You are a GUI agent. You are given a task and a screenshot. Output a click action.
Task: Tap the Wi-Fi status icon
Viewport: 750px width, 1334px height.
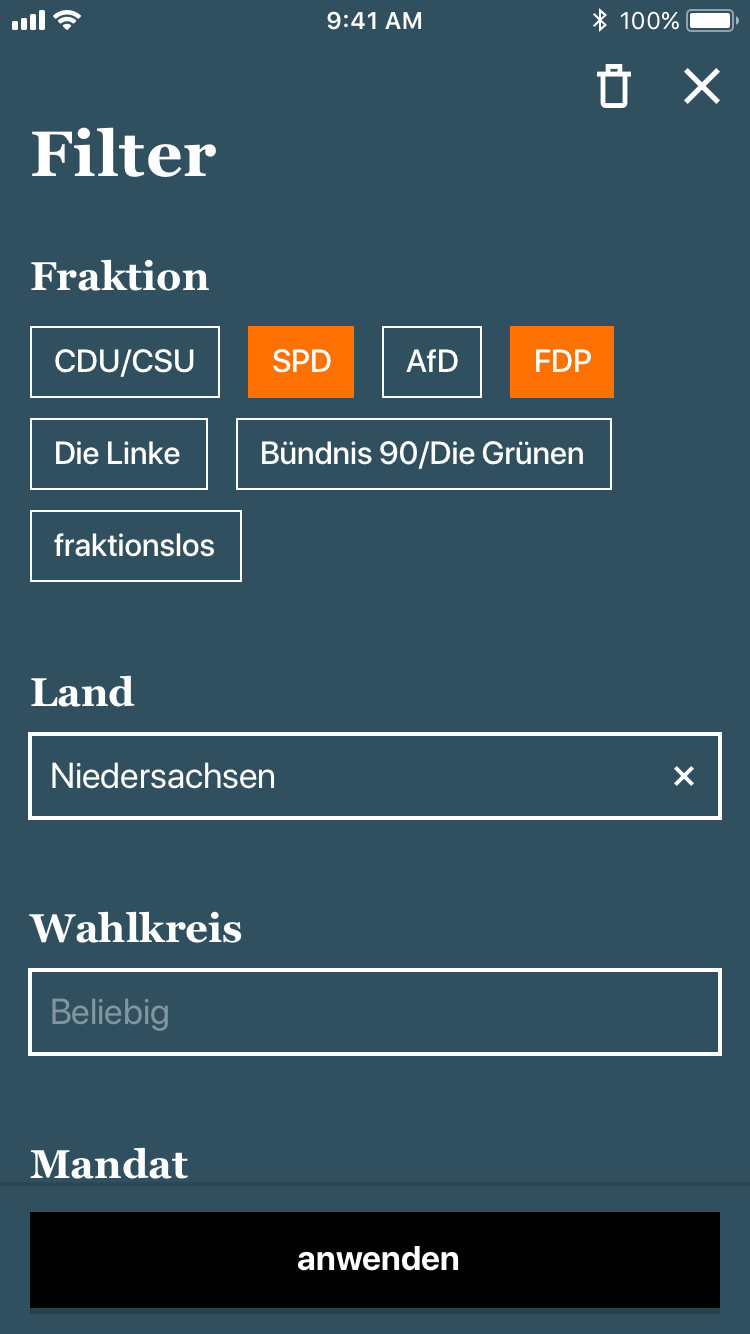[68, 20]
